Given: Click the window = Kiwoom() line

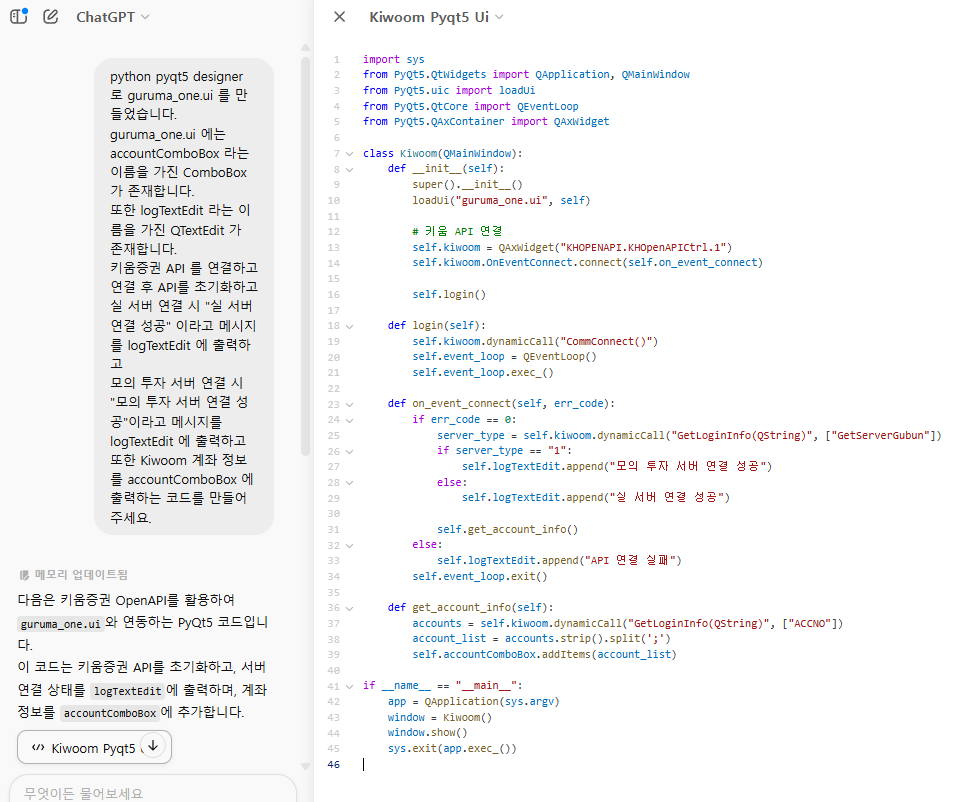Looking at the screenshot, I should click(439, 718).
